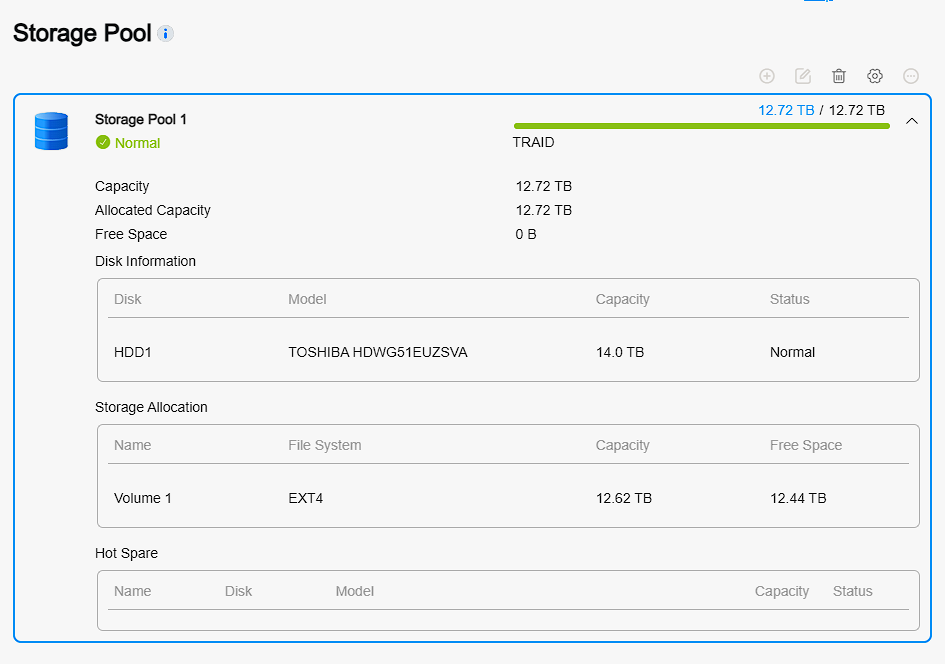The height and width of the screenshot is (664, 945).
Task: Click the EXT4 file system cell
Action: 306,498
